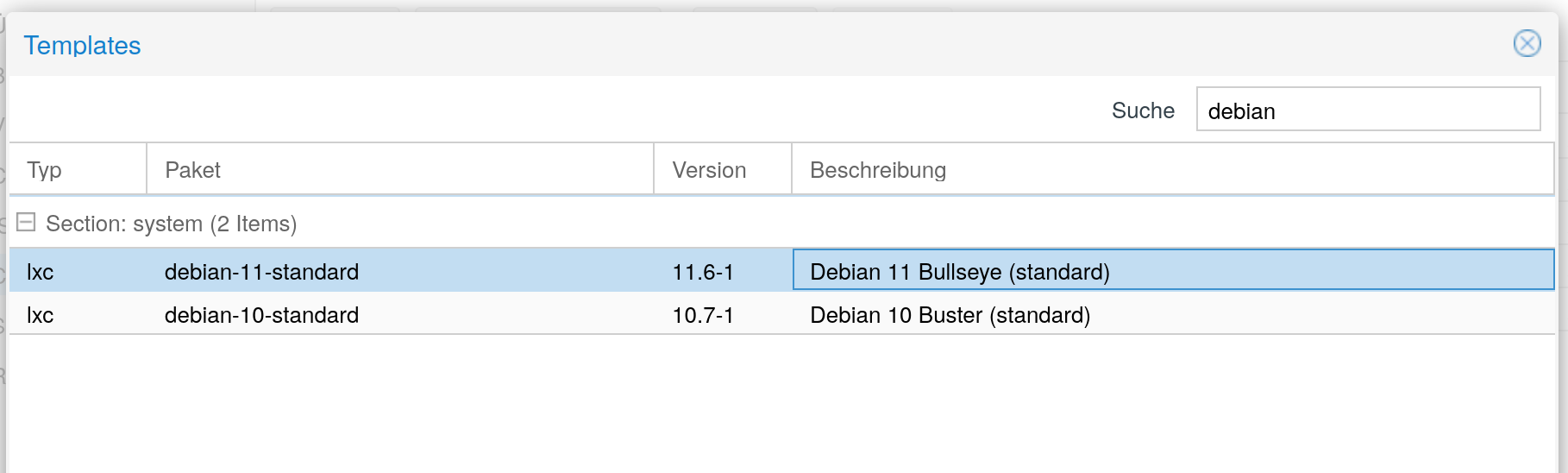
Task: Click the title bar right of Templates
Action: coord(776,45)
